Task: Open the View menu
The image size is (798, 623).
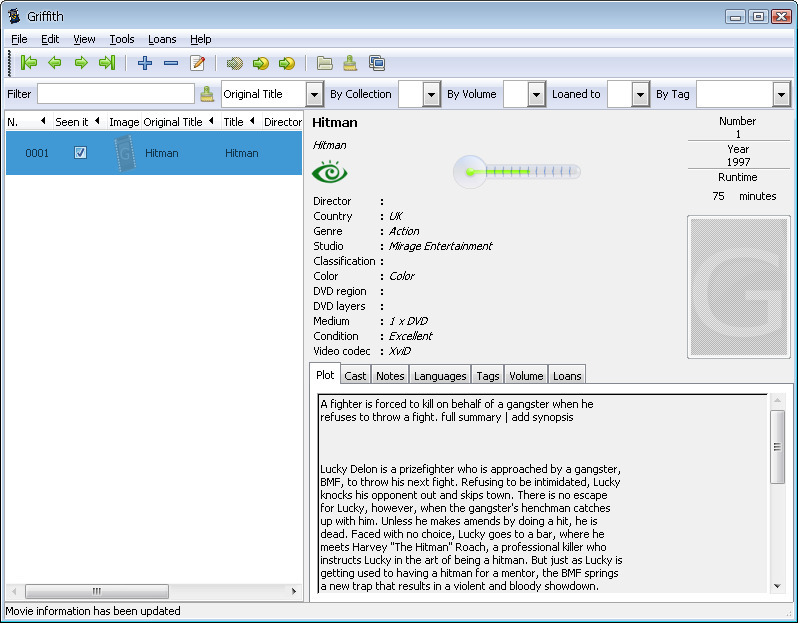Action: [x=84, y=39]
